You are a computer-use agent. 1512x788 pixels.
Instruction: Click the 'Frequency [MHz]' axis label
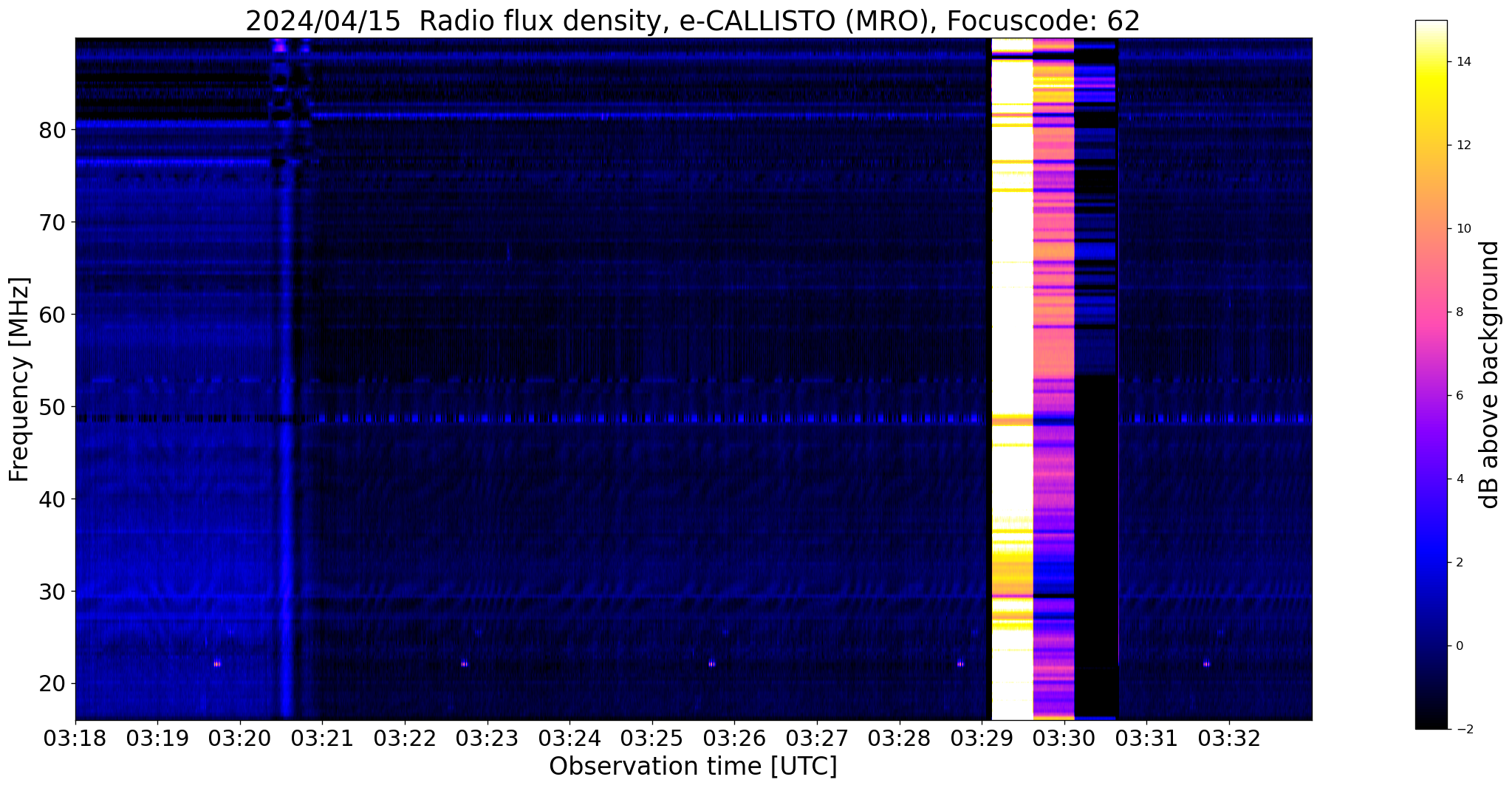[20, 379]
